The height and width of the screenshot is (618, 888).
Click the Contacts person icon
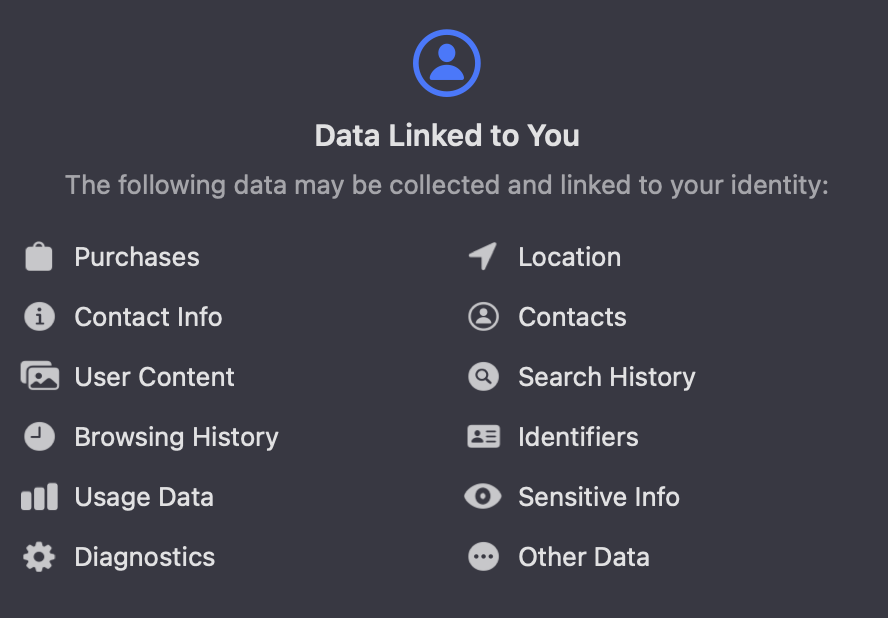tap(483, 317)
